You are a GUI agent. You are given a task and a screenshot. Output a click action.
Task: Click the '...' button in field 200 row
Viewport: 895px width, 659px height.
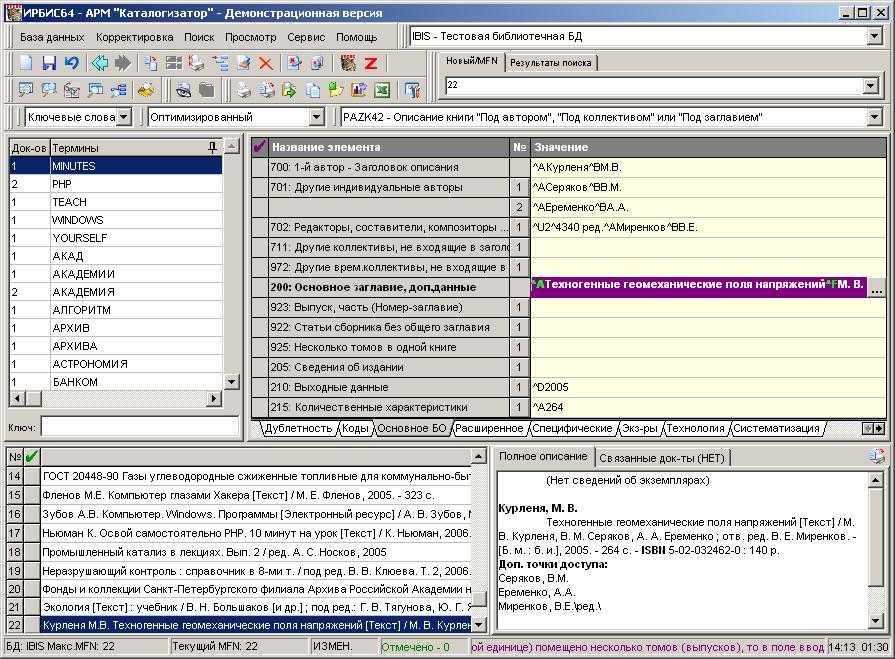[x=877, y=288]
